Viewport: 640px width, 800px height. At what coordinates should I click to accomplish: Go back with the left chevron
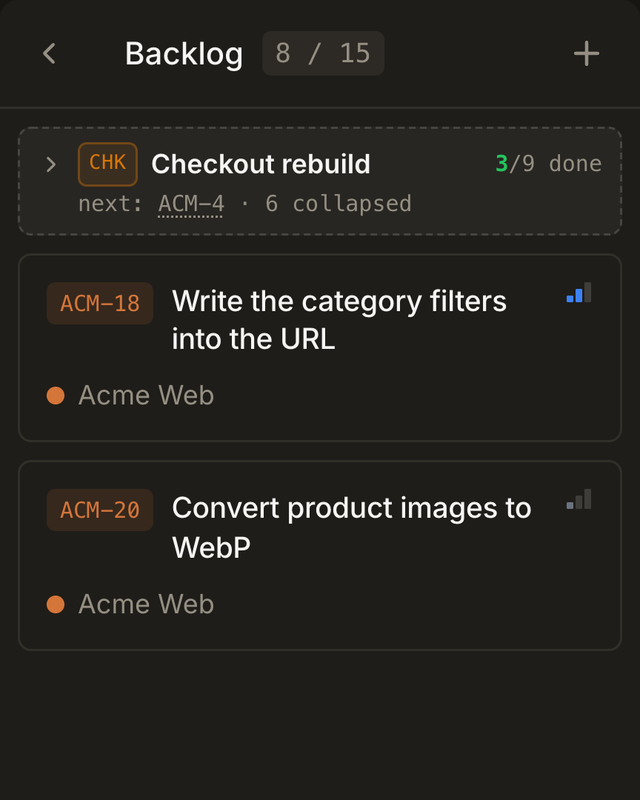(49, 54)
